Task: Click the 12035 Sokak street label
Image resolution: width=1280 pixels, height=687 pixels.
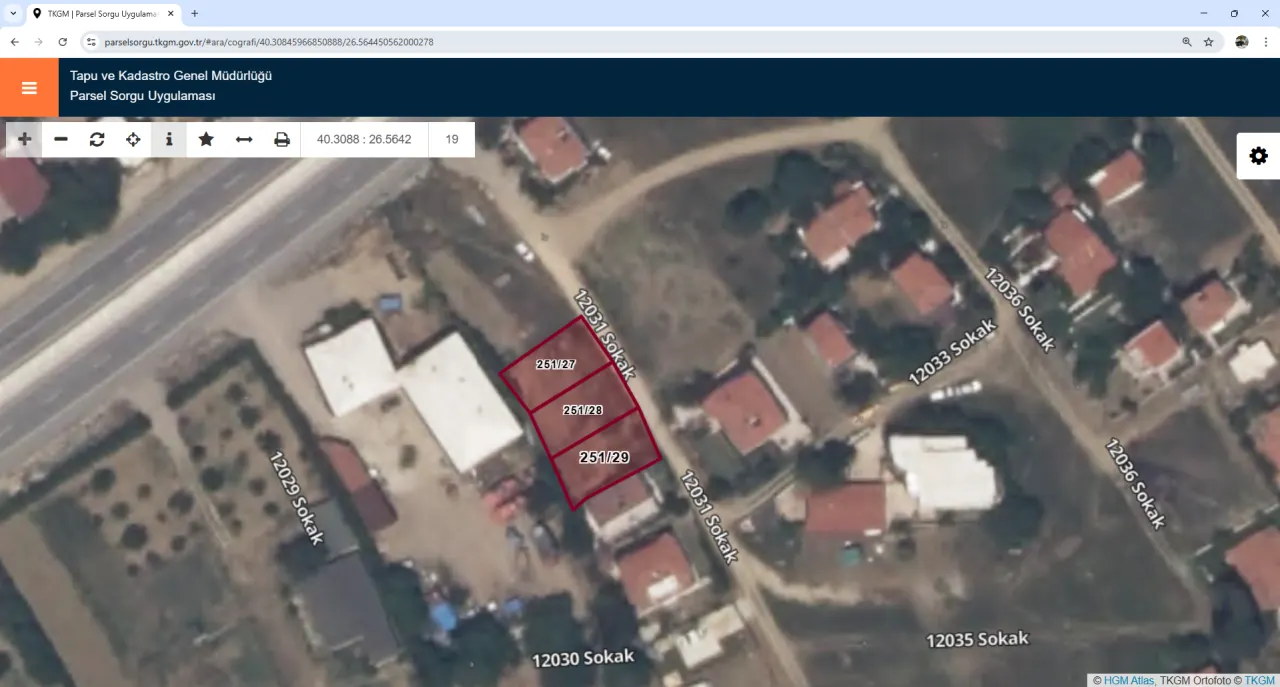Action: tap(977, 640)
